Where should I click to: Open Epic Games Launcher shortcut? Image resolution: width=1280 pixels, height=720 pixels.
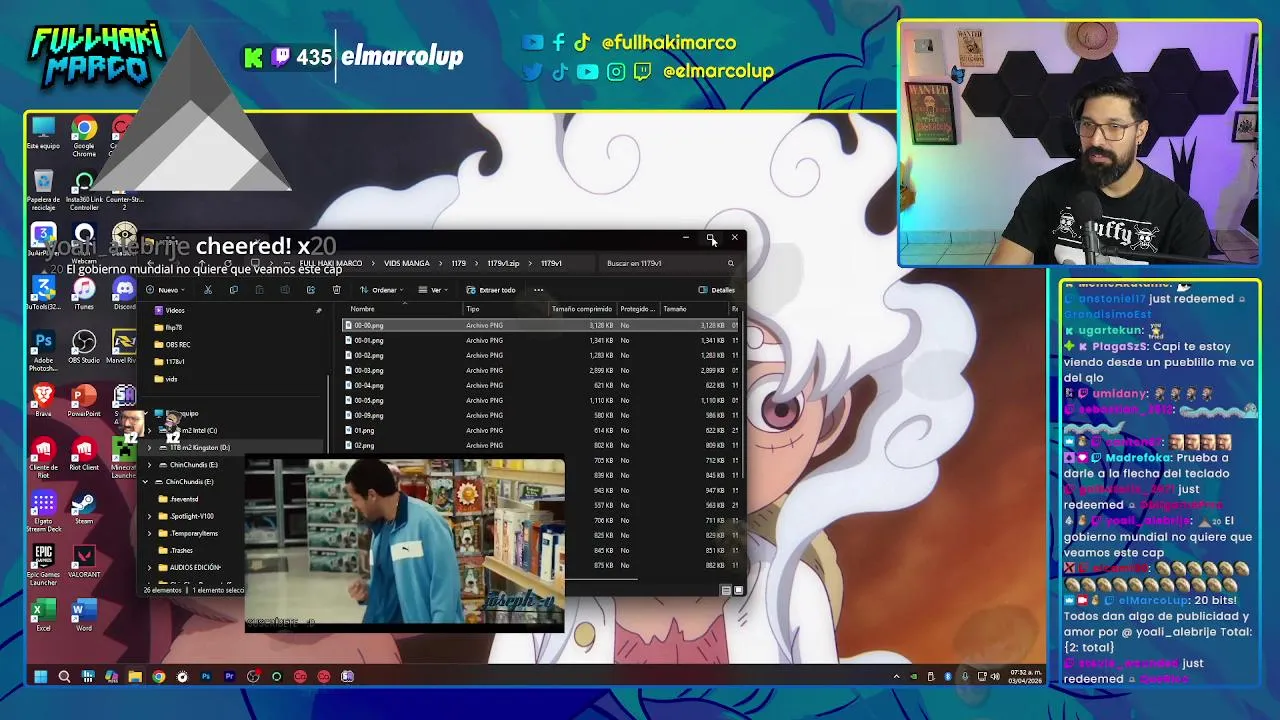click(x=43, y=565)
